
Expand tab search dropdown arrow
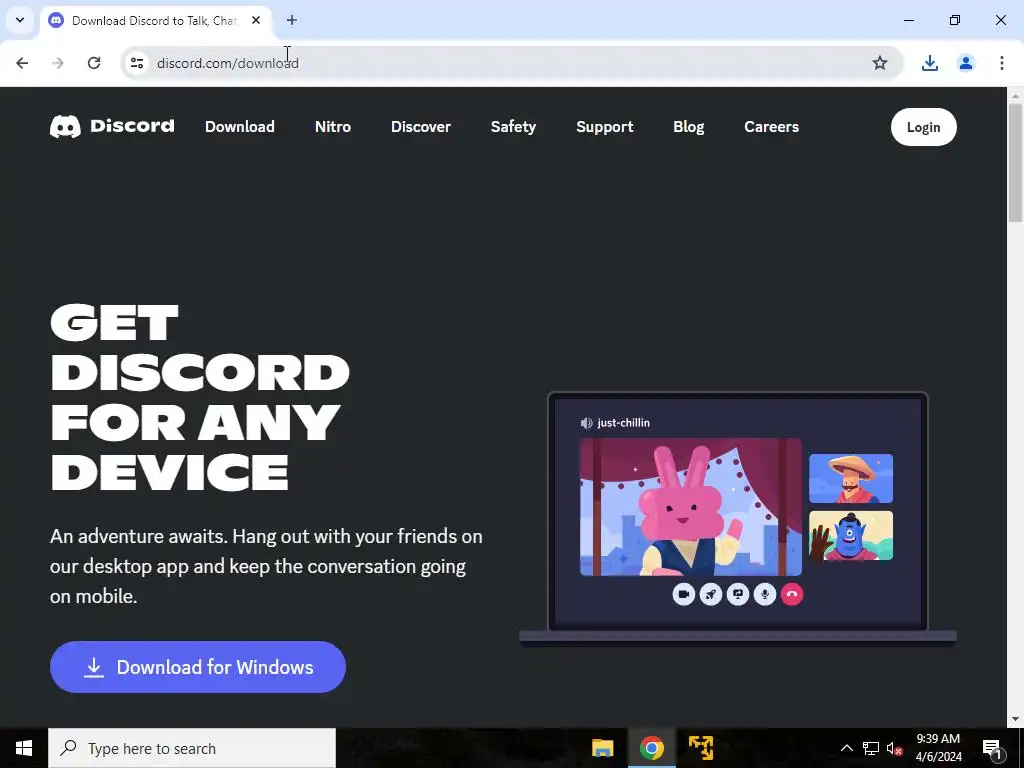click(x=20, y=20)
